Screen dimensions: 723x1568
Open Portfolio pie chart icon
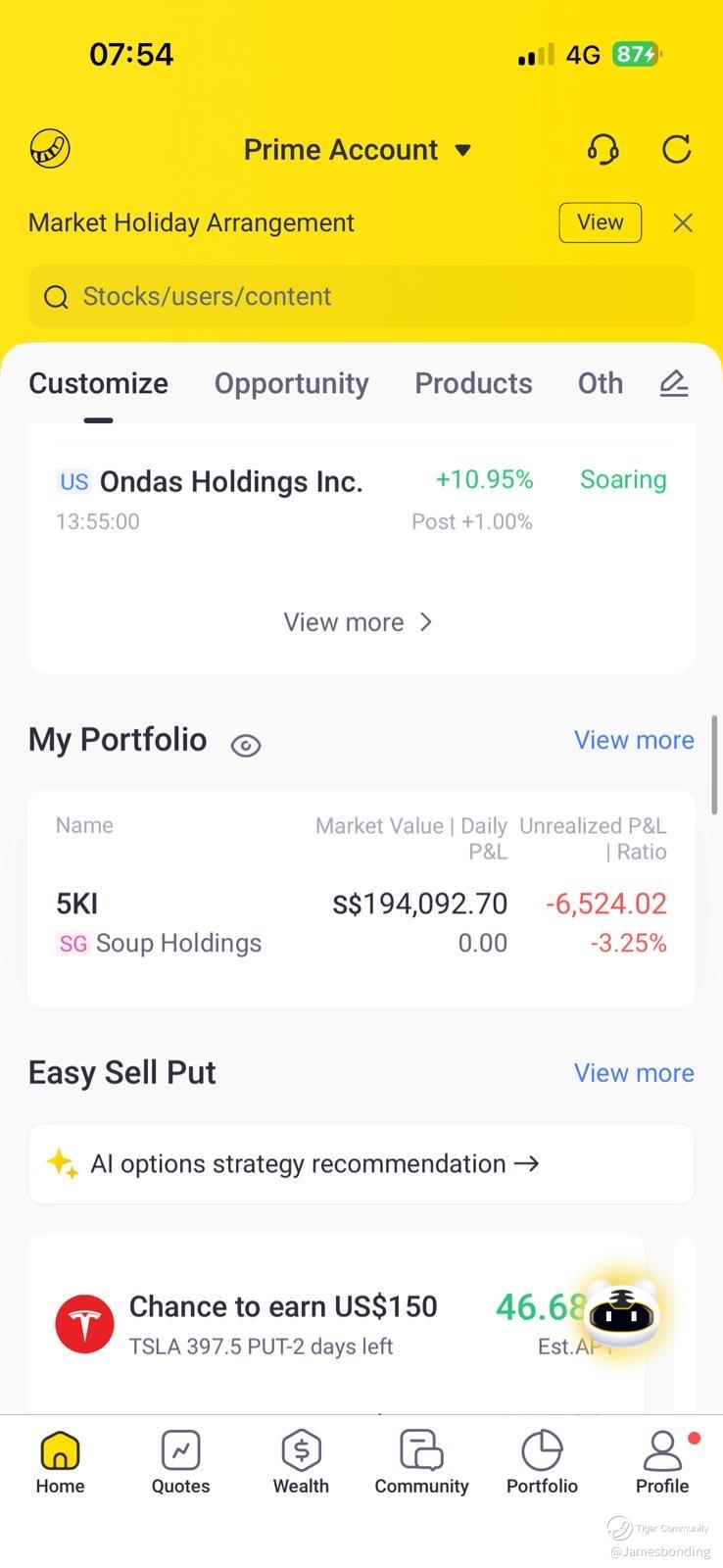click(542, 1461)
